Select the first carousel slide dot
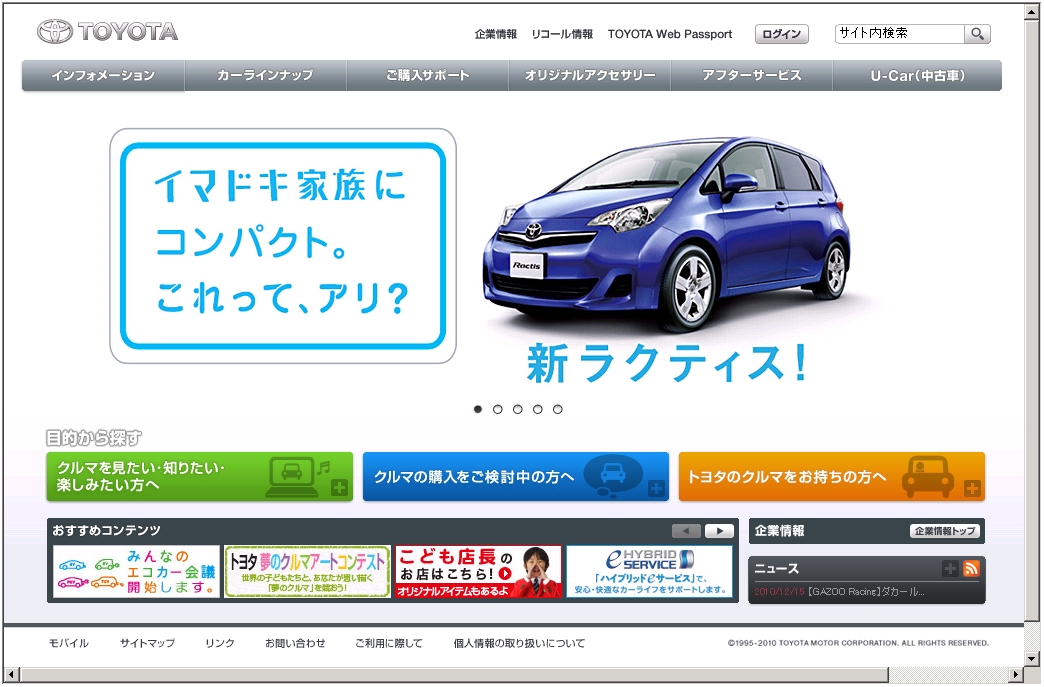 click(x=478, y=409)
